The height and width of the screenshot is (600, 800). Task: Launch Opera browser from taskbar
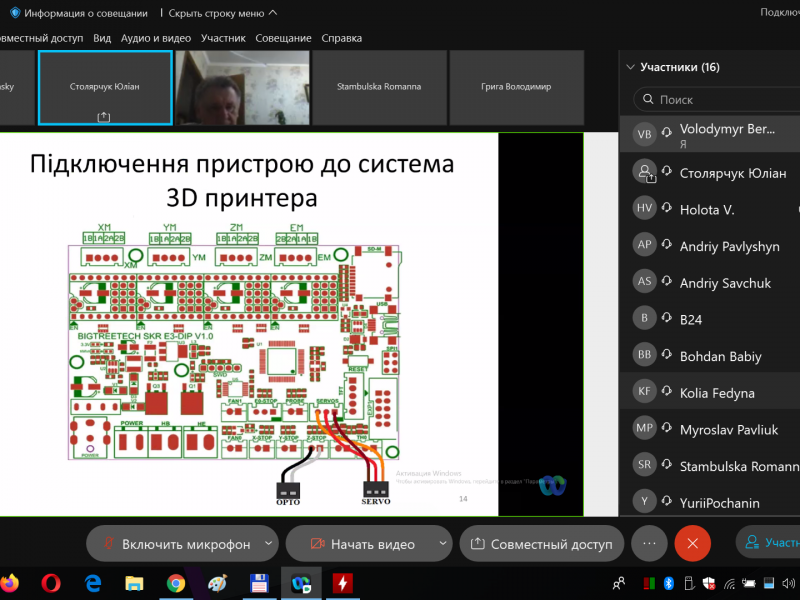[x=52, y=582]
